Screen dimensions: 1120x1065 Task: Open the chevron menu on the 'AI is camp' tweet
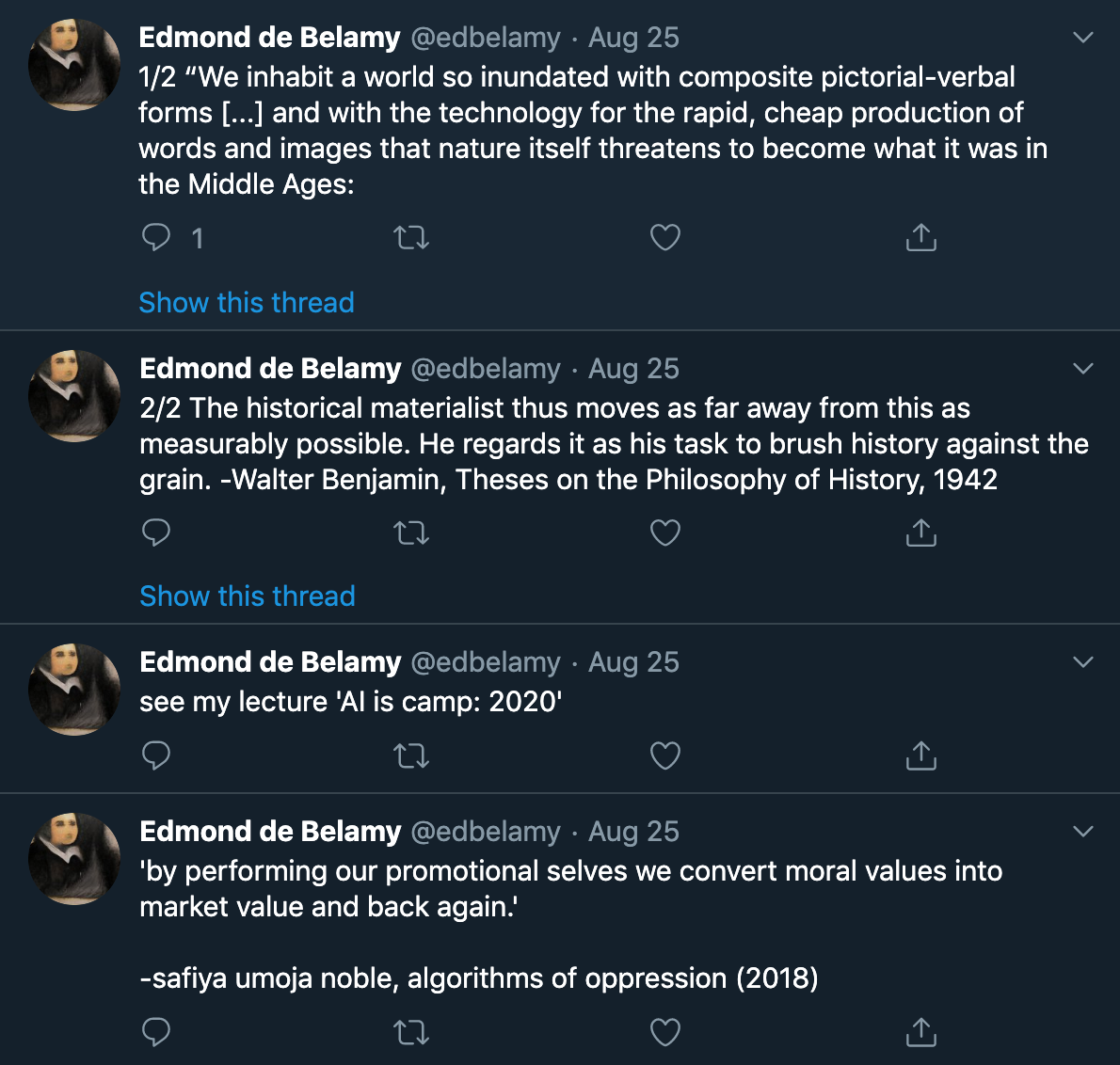coord(1083,661)
